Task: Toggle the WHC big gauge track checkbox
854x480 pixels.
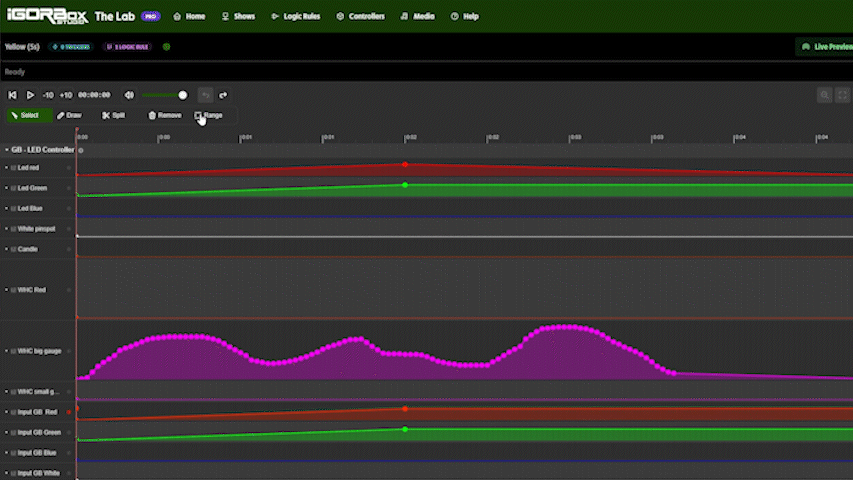Action: pyautogui.click(x=14, y=351)
